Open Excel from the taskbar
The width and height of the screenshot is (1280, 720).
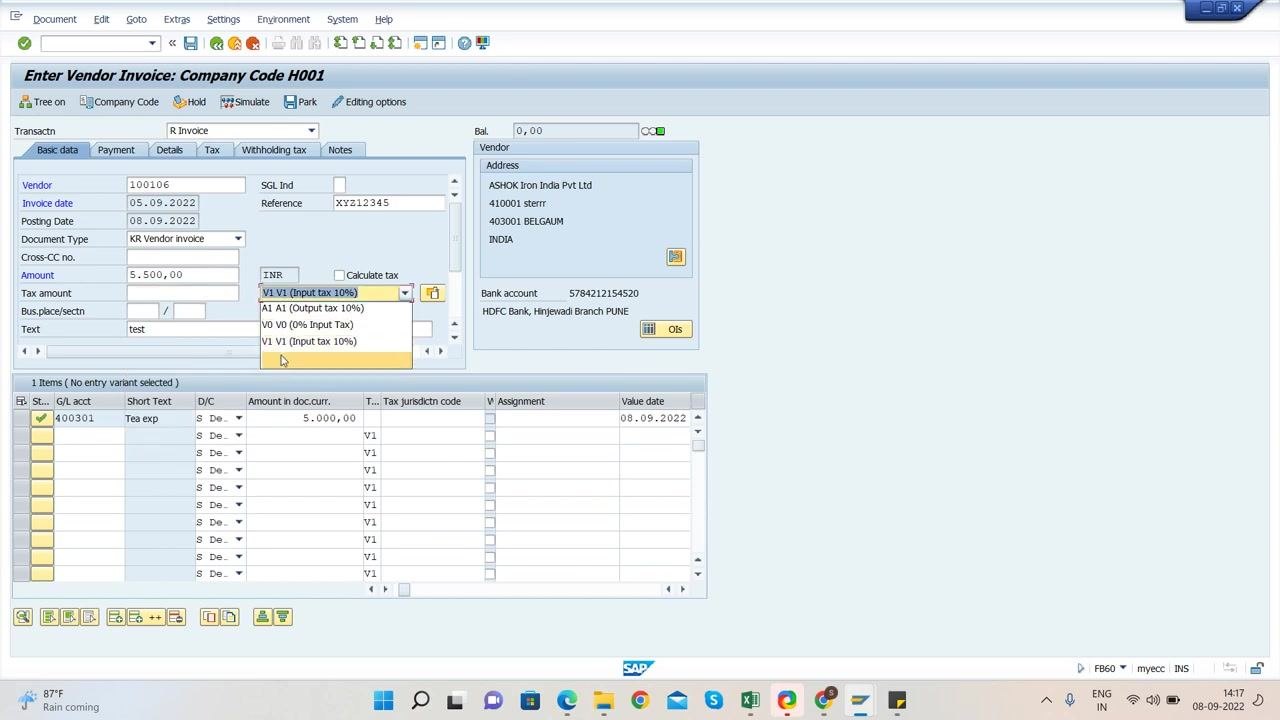pyautogui.click(x=750, y=700)
